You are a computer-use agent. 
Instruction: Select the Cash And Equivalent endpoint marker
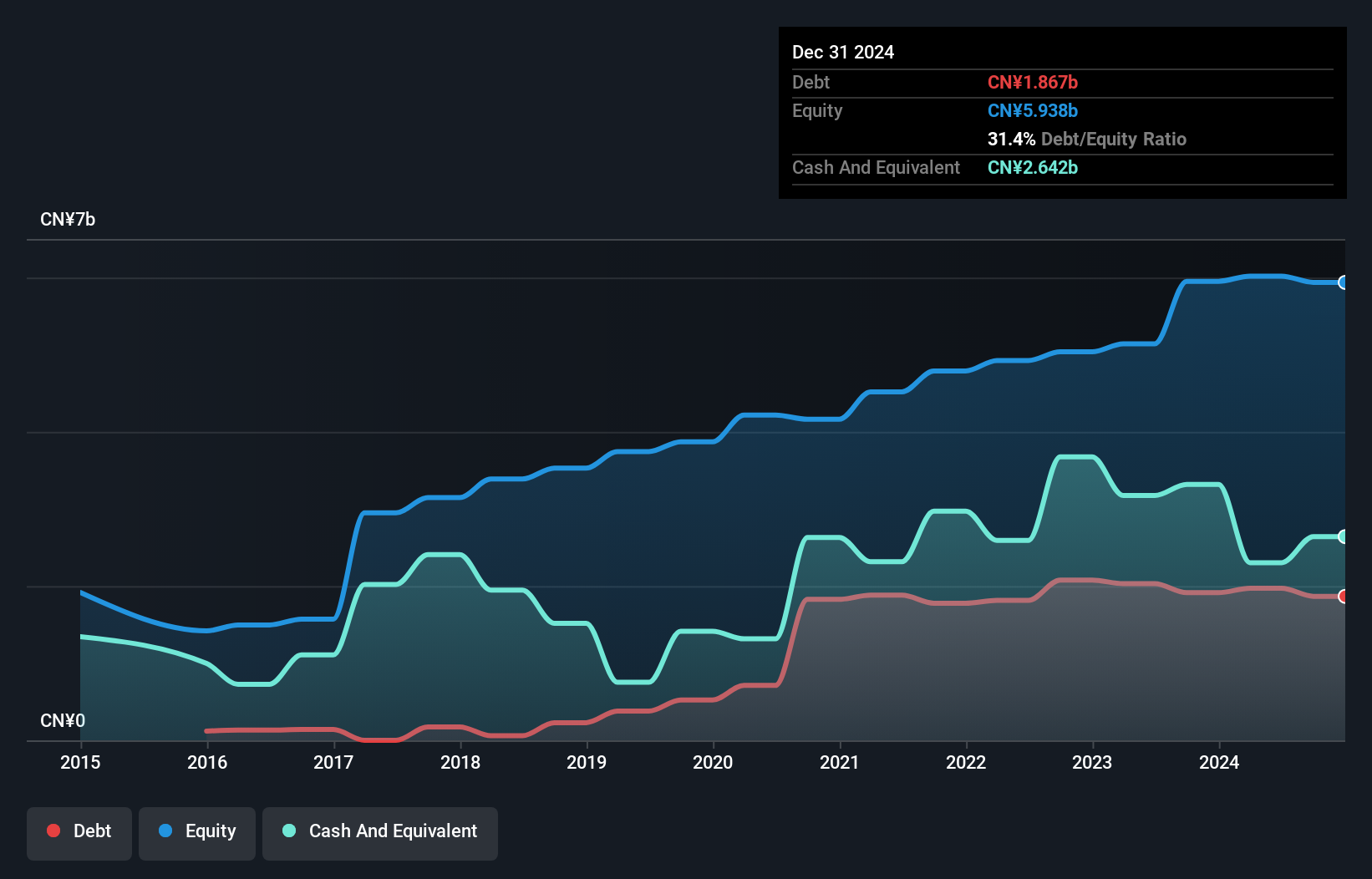click(x=1343, y=536)
